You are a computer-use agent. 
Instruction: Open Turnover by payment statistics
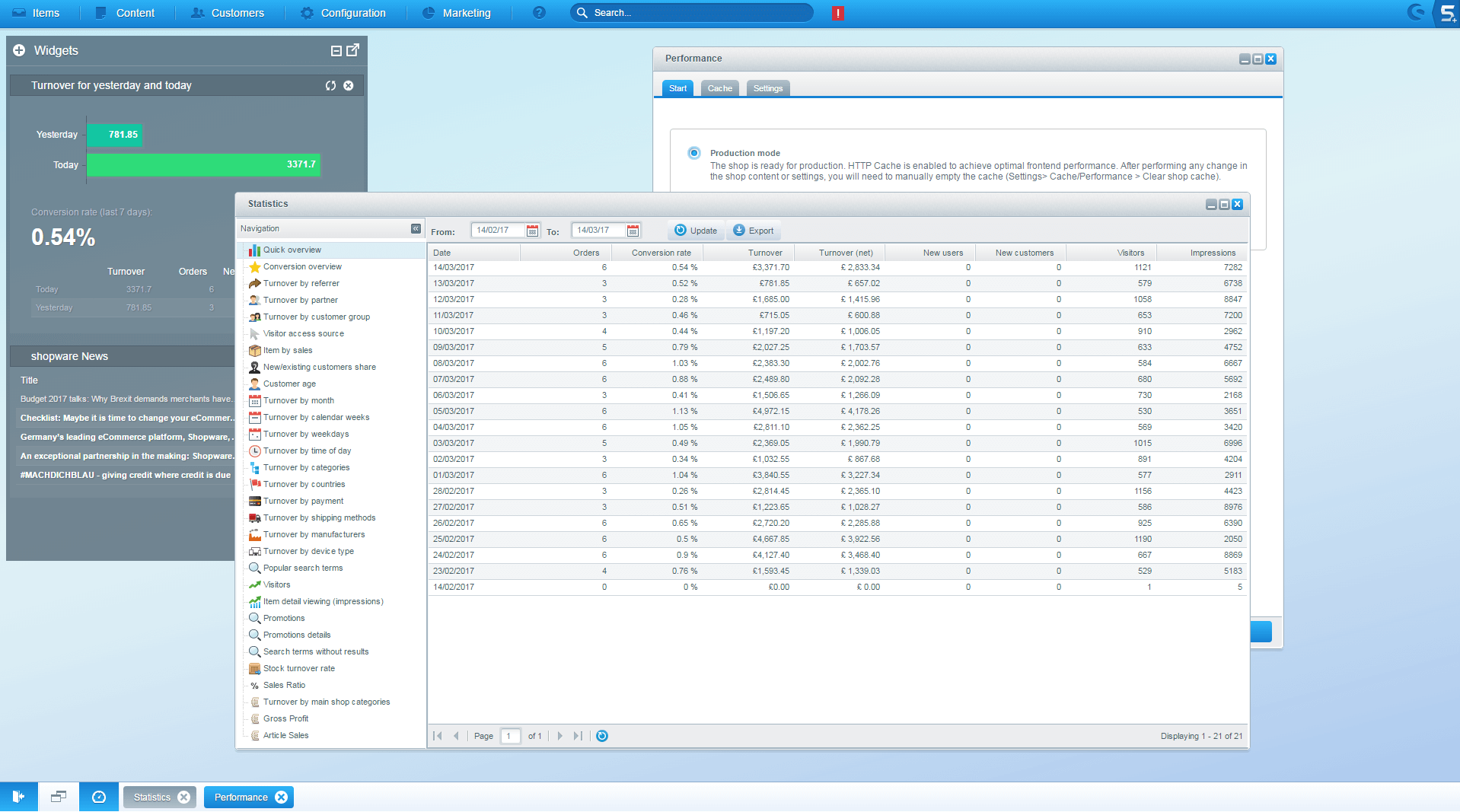click(x=303, y=501)
